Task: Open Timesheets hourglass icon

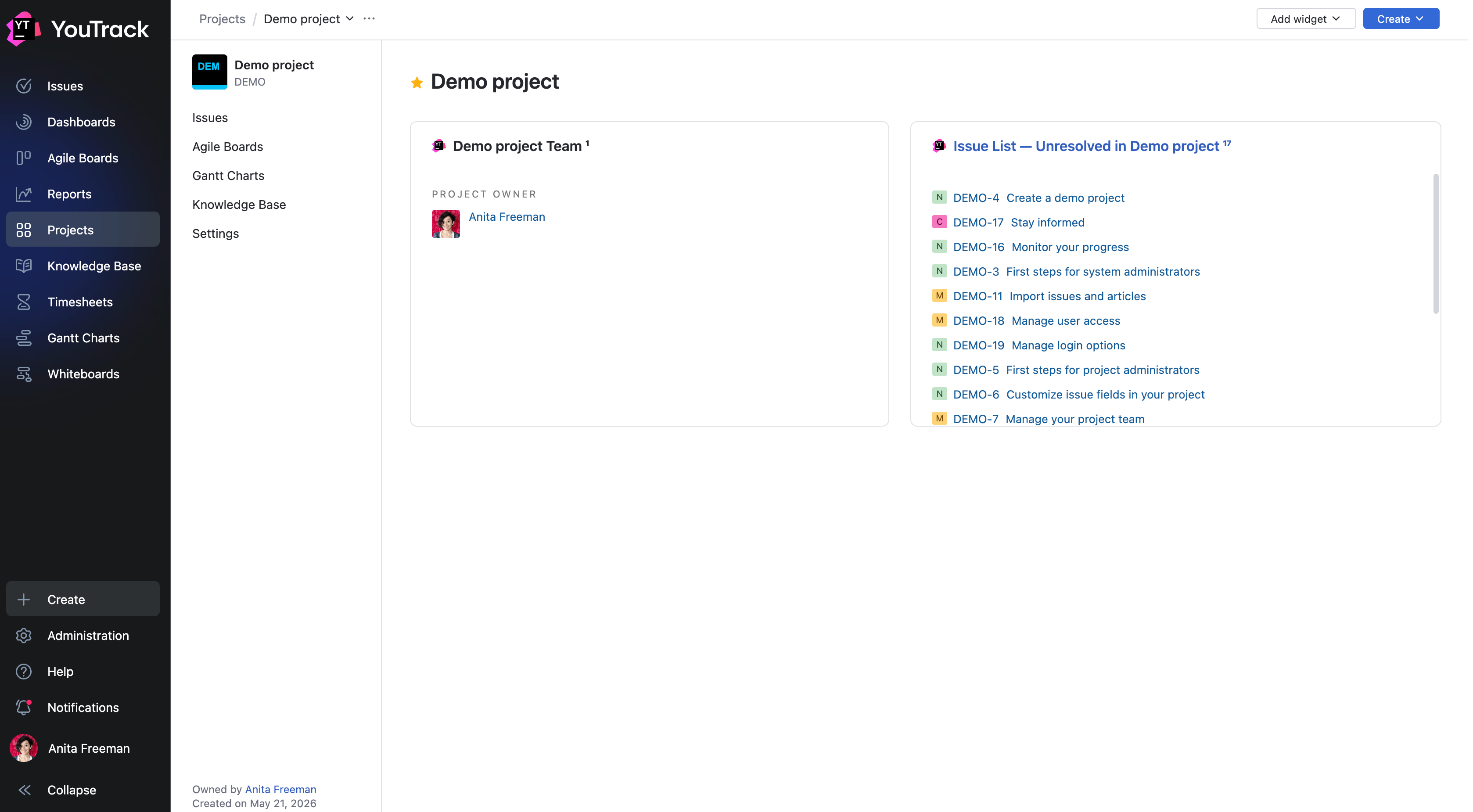Action: coord(23,302)
